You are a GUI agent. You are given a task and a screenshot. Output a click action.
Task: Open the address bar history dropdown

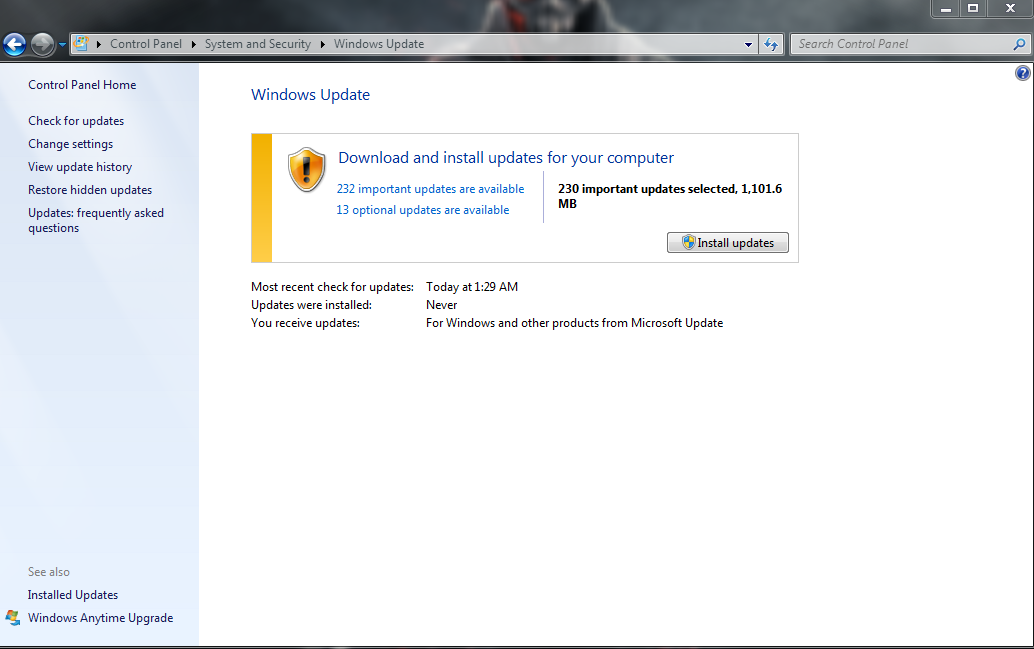pyautogui.click(x=748, y=44)
